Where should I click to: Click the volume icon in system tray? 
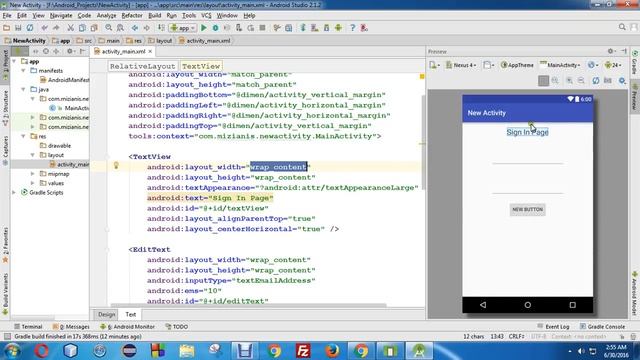[581, 351]
